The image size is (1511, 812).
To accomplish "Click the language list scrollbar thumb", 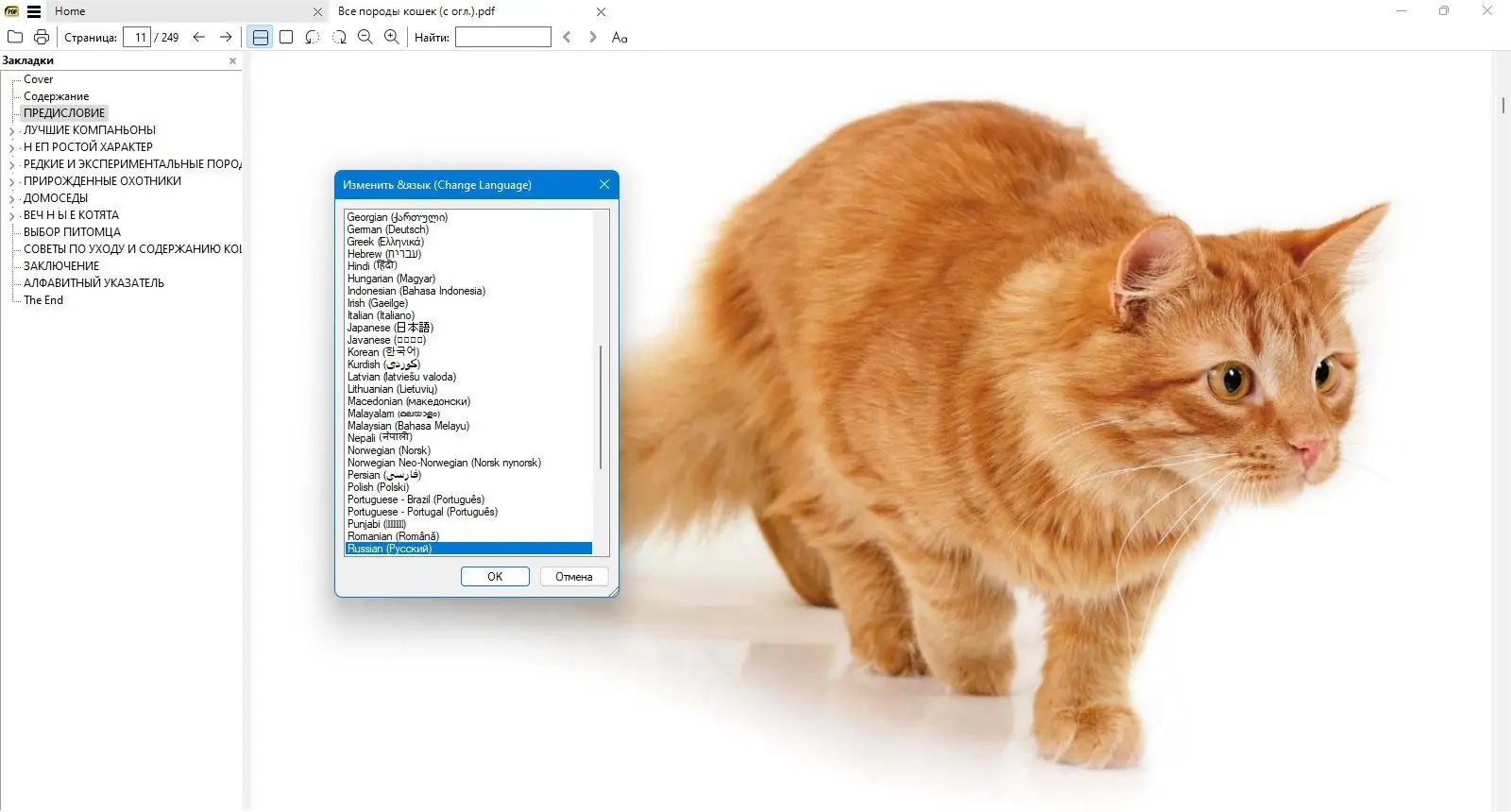I will (x=601, y=407).
